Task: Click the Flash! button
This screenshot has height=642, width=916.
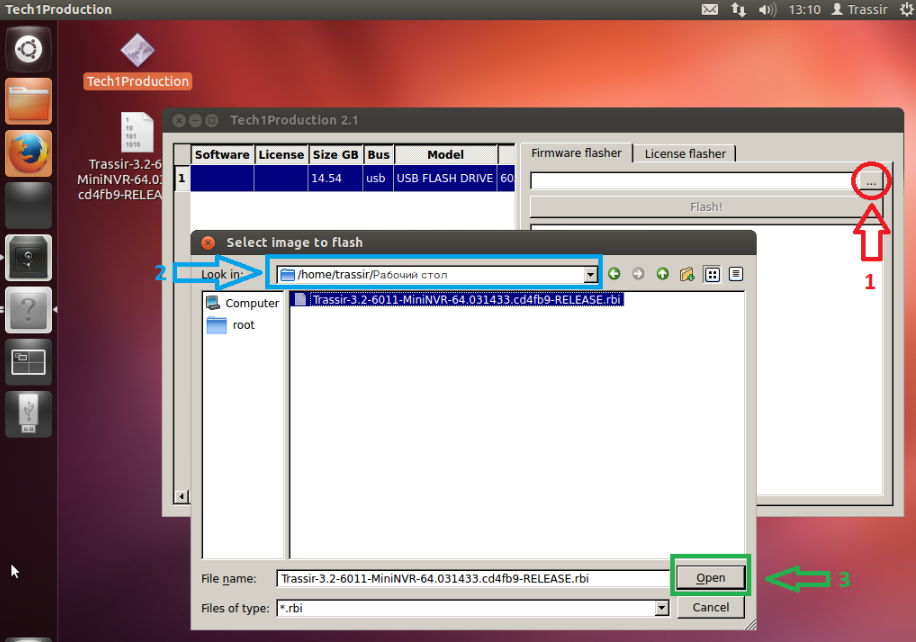Action: (x=706, y=207)
